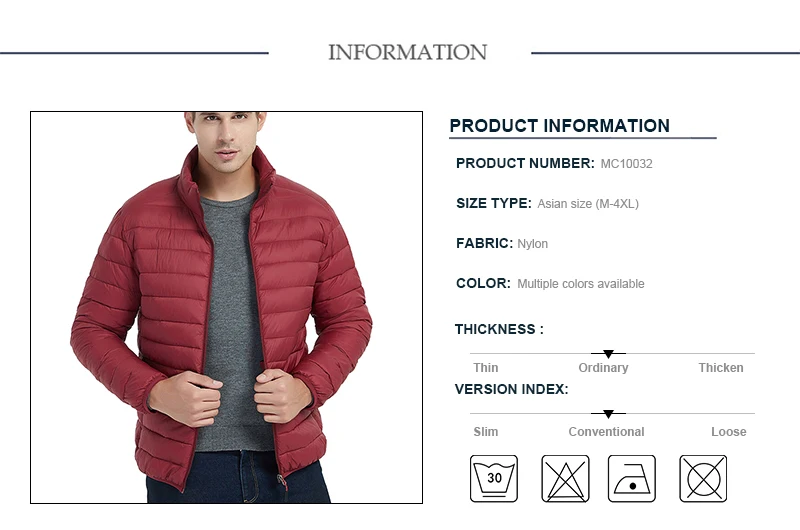Select the Slim version label
The width and height of the screenshot is (800, 530).
485,432
